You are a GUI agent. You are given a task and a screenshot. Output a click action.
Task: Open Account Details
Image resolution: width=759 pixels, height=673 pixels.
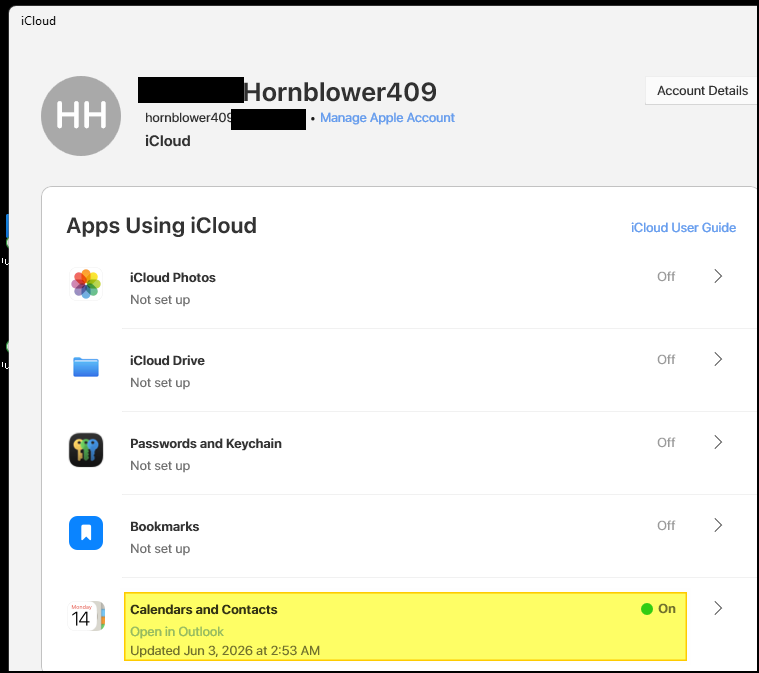(701, 91)
